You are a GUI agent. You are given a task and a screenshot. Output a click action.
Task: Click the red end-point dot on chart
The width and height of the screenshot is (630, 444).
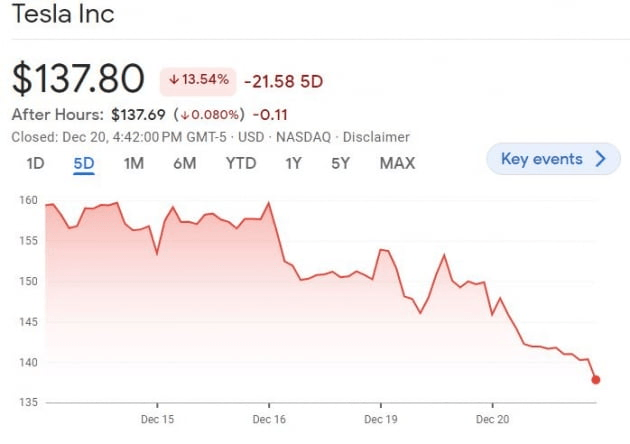(596, 379)
